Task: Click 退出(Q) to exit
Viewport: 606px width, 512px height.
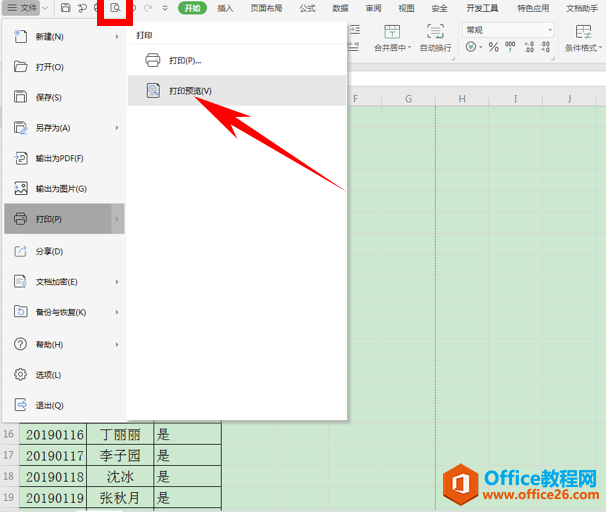Action: pyautogui.click(x=64, y=405)
